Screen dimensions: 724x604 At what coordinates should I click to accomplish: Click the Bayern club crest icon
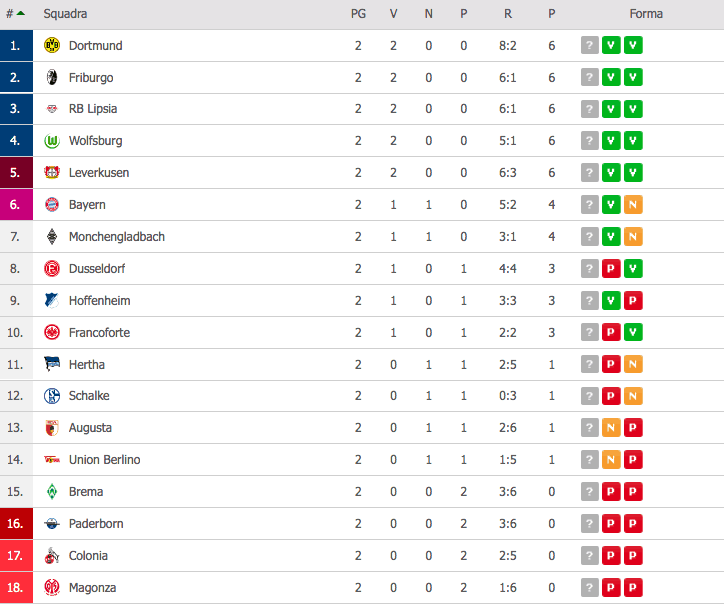[x=52, y=205]
